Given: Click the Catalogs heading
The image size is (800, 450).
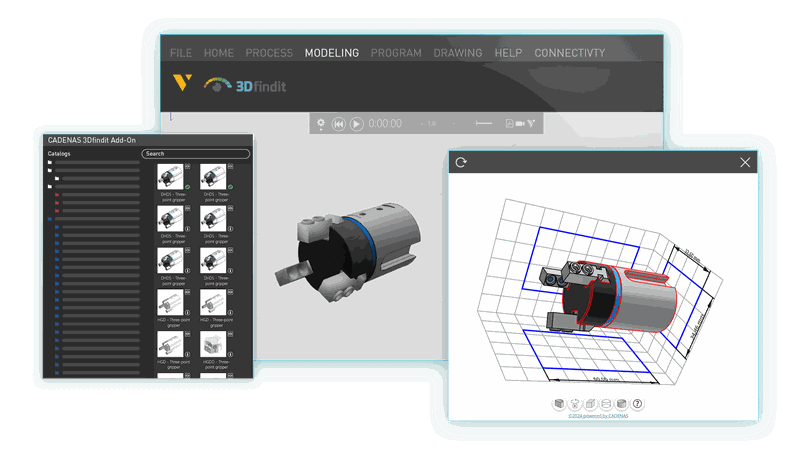Looking at the screenshot, I should click(59, 154).
